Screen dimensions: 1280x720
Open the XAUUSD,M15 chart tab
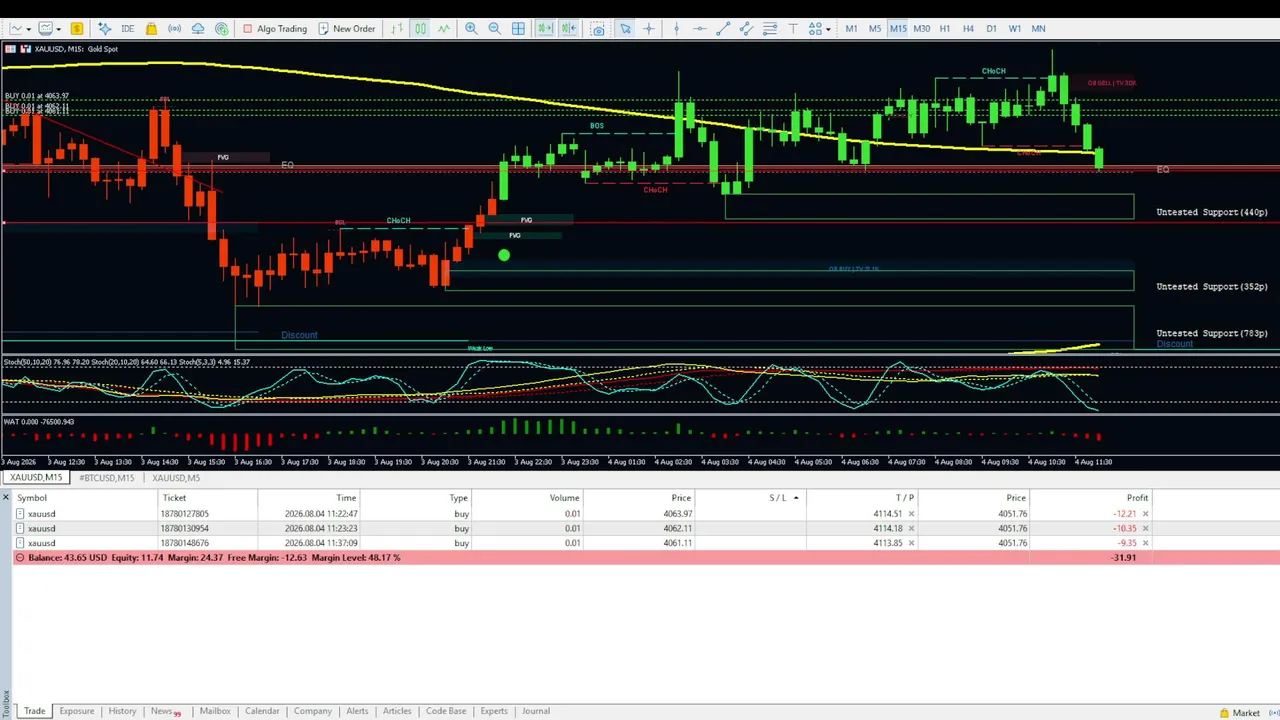click(x=36, y=478)
